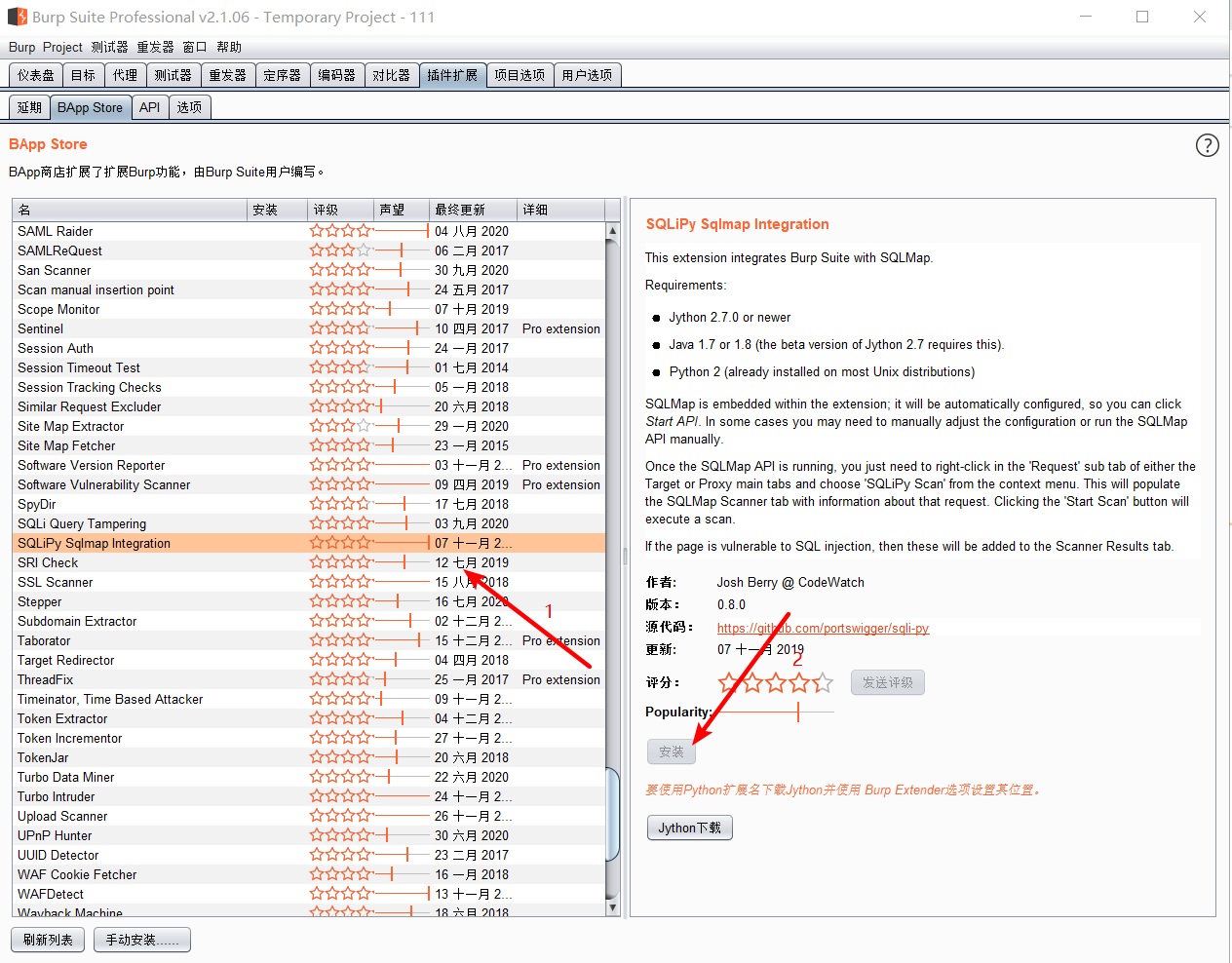1232x963 pixels.
Task: Open the 帮助 menu
Action: point(229,47)
